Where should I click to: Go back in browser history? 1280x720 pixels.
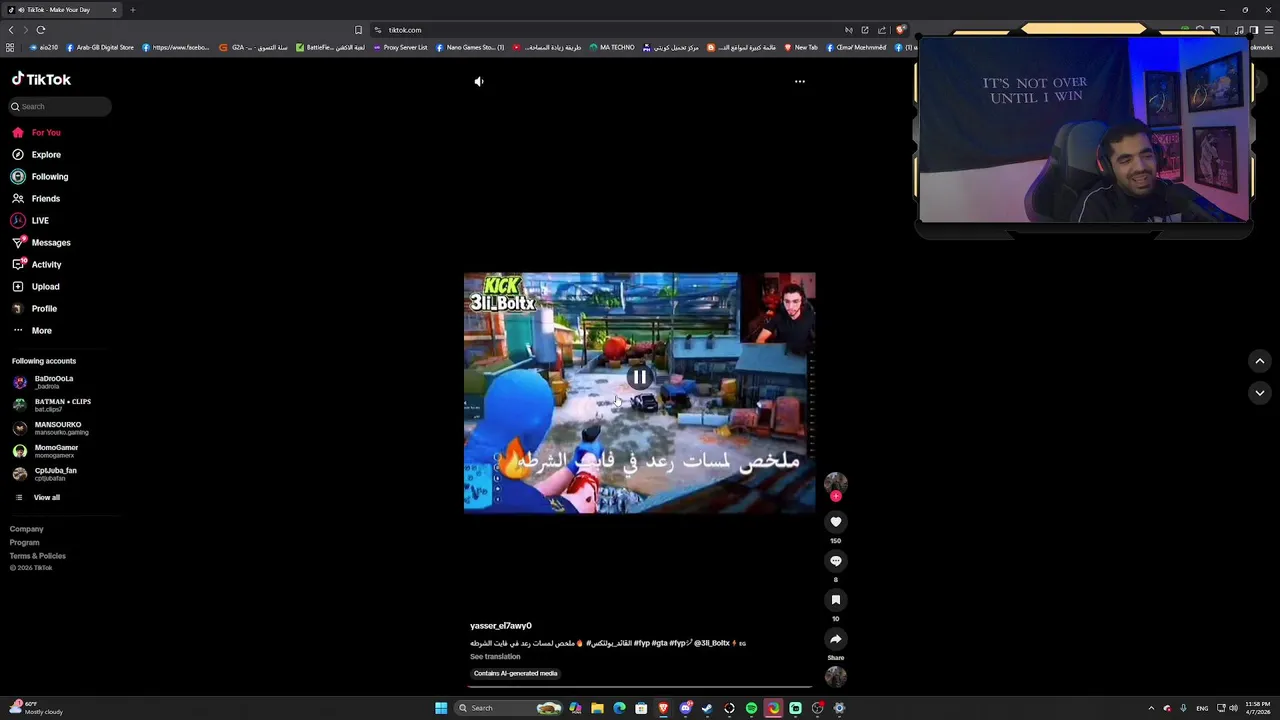[11, 30]
